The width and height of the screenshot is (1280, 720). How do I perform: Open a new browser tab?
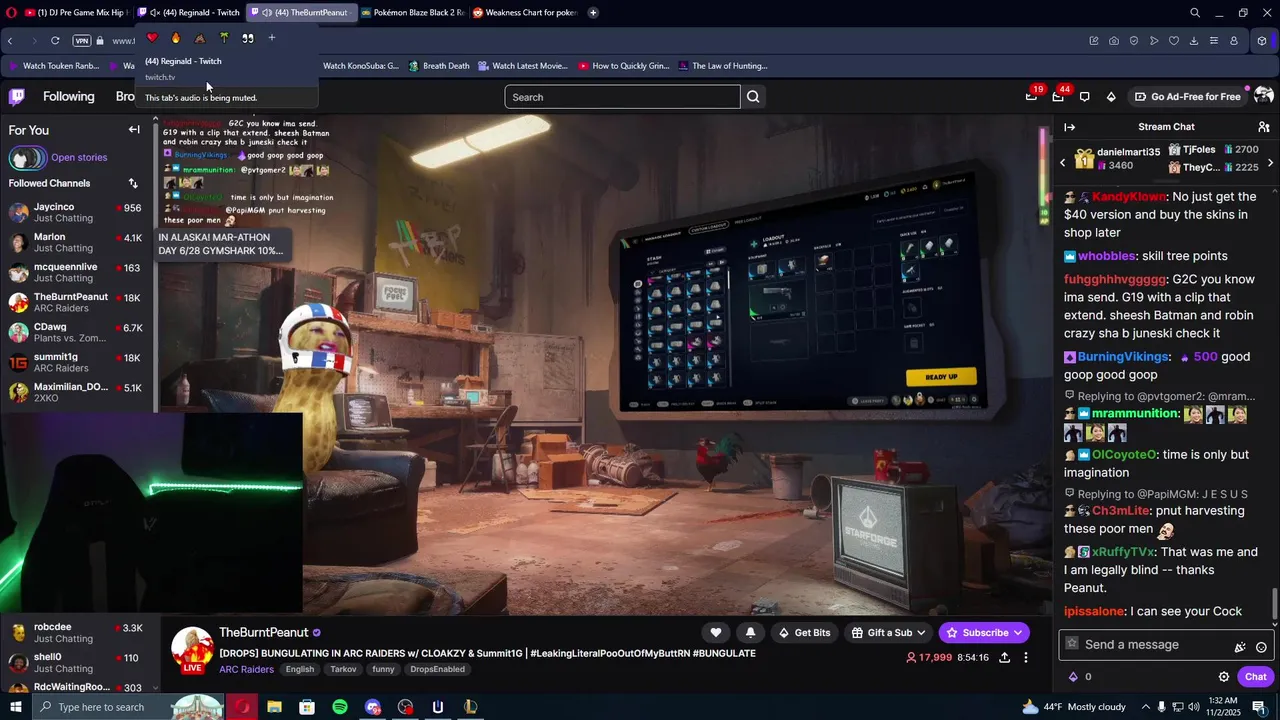point(593,13)
